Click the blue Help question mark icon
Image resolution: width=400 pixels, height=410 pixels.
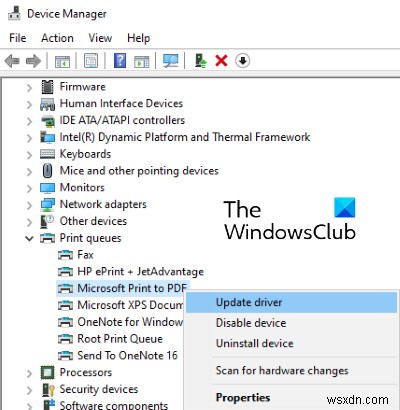(x=120, y=61)
